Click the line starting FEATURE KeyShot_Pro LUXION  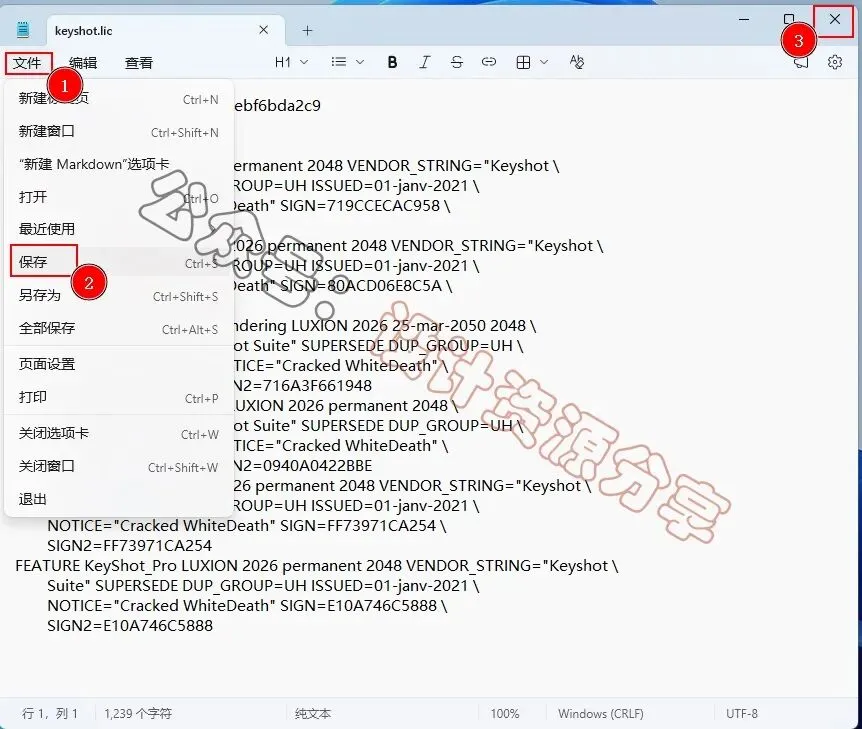click(317, 566)
